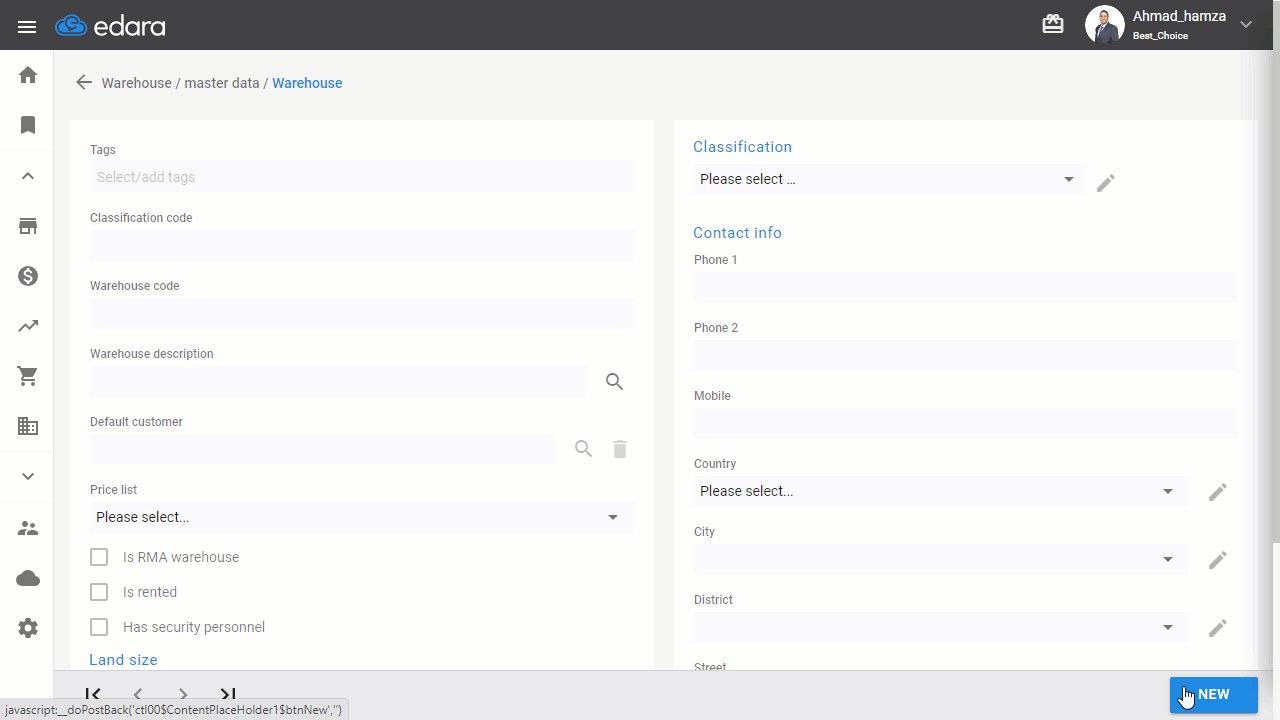
Task: Open the City dropdown
Action: (x=940, y=559)
